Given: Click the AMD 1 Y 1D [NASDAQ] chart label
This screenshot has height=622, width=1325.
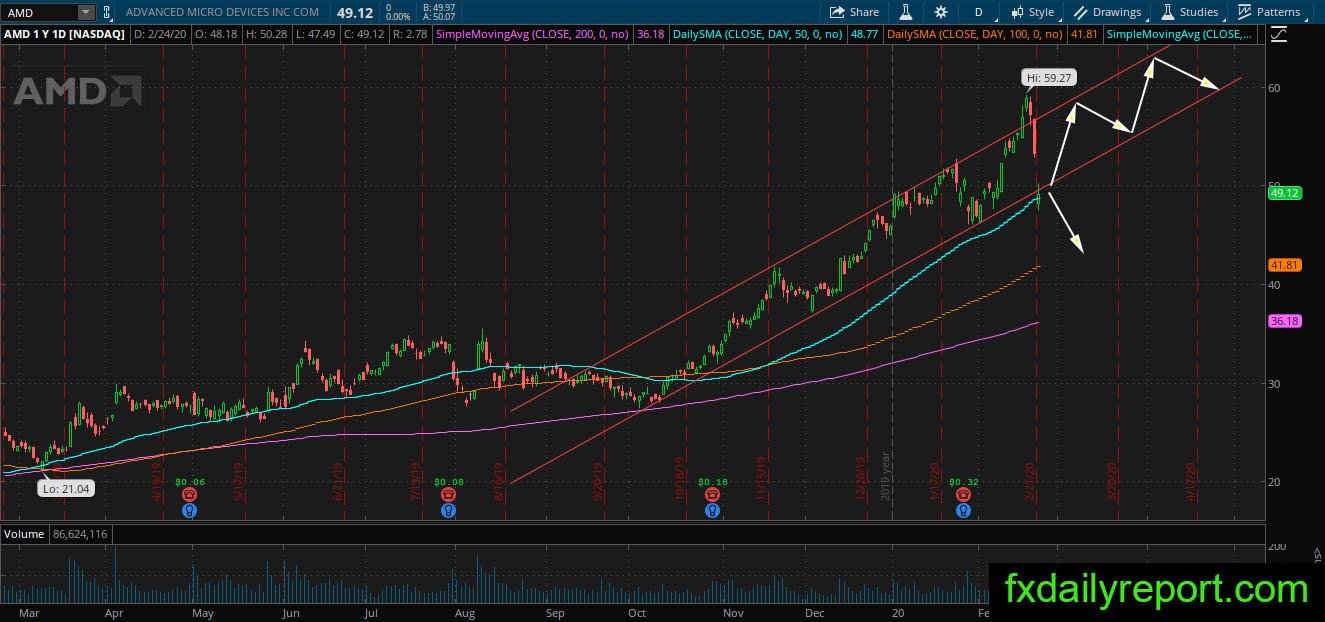Looking at the screenshot, I should 65,34.
